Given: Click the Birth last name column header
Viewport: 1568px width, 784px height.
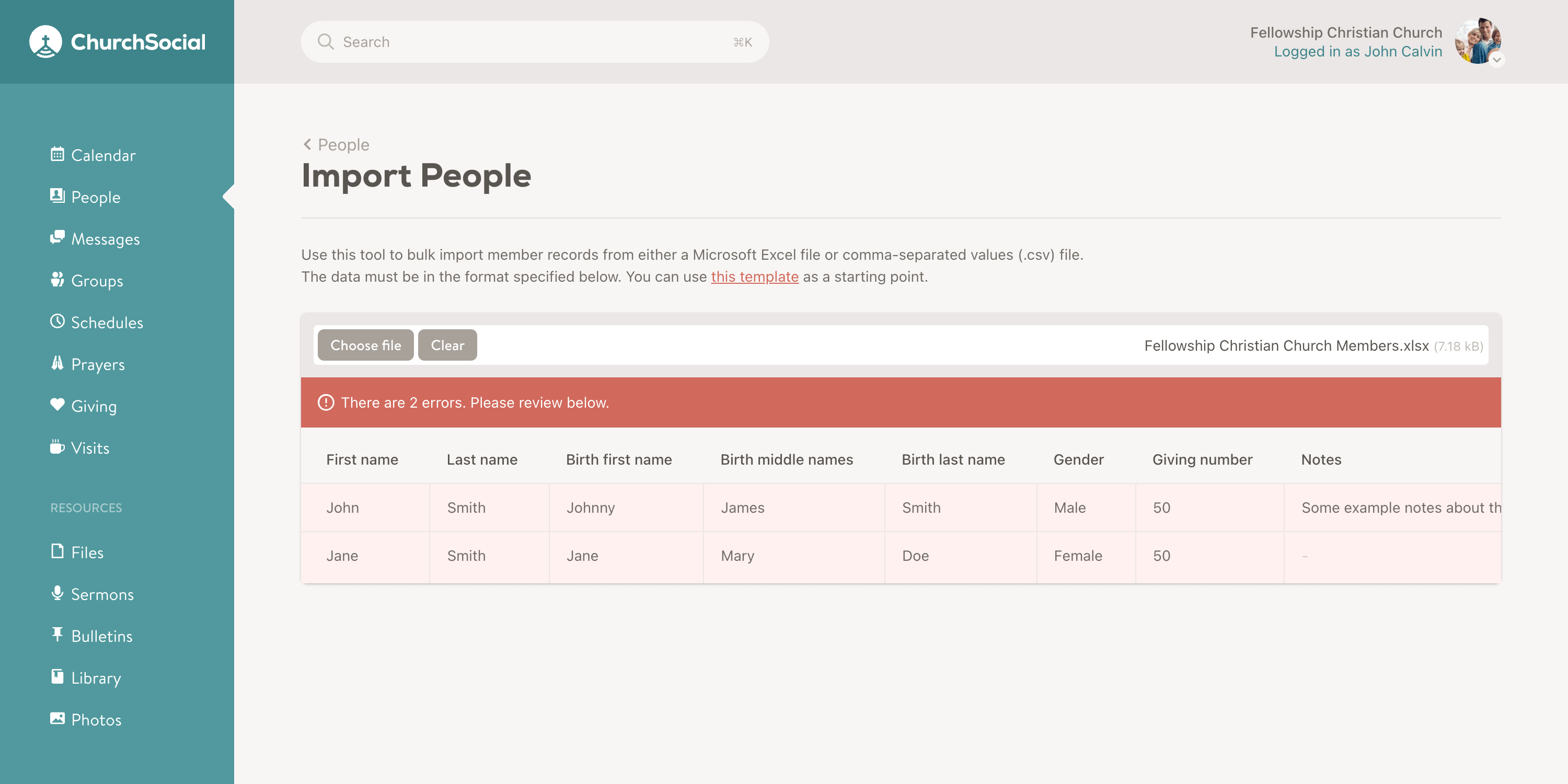Looking at the screenshot, I should point(953,459).
